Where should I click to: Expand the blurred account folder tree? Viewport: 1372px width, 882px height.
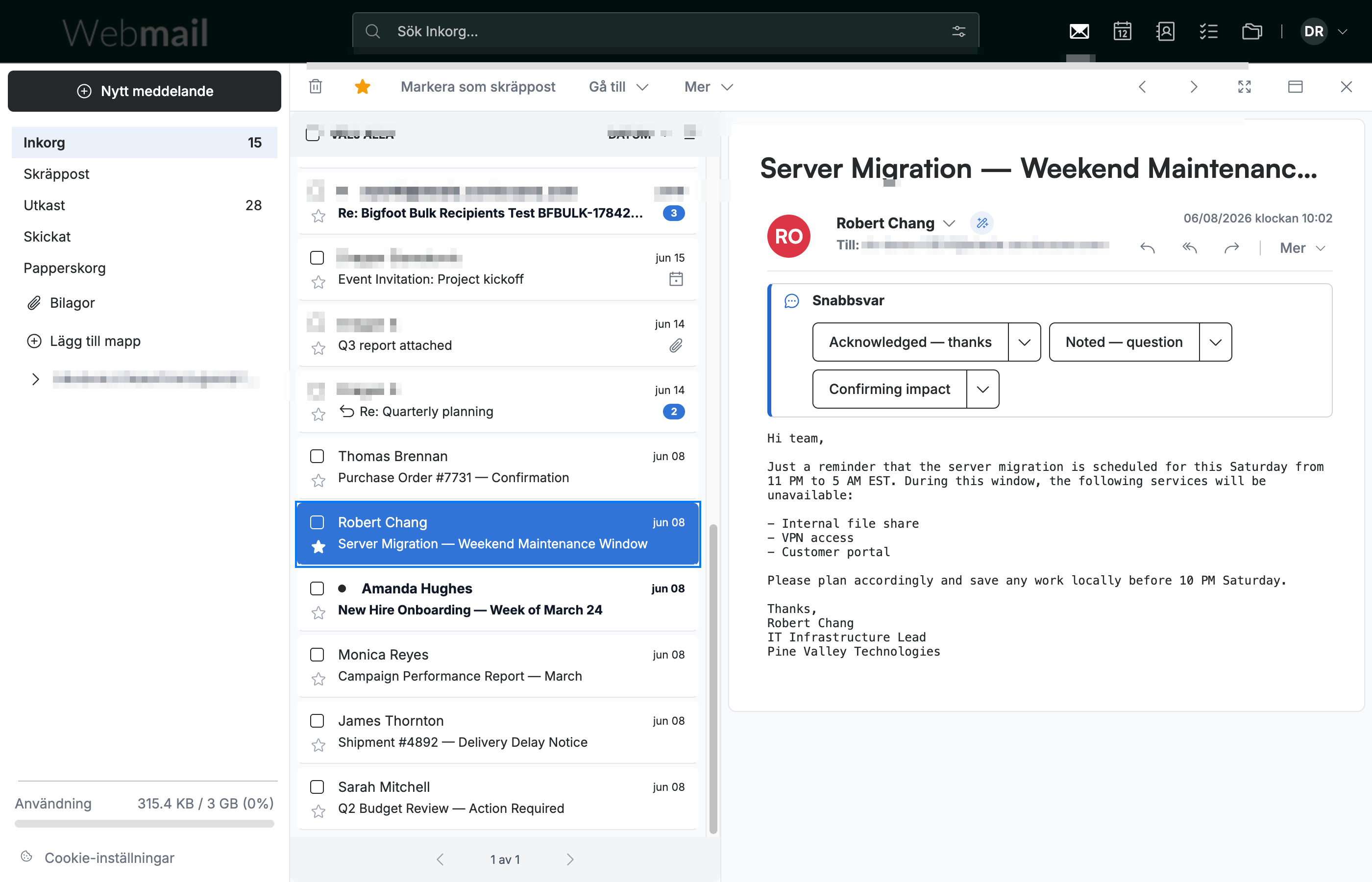35,379
